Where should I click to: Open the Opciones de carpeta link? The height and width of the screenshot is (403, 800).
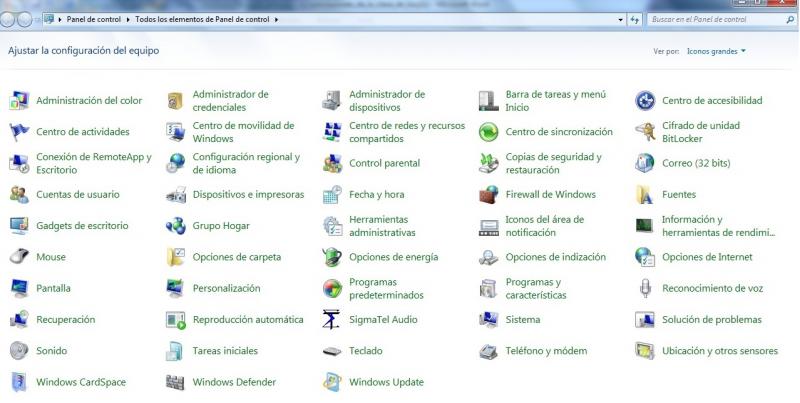(237, 257)
